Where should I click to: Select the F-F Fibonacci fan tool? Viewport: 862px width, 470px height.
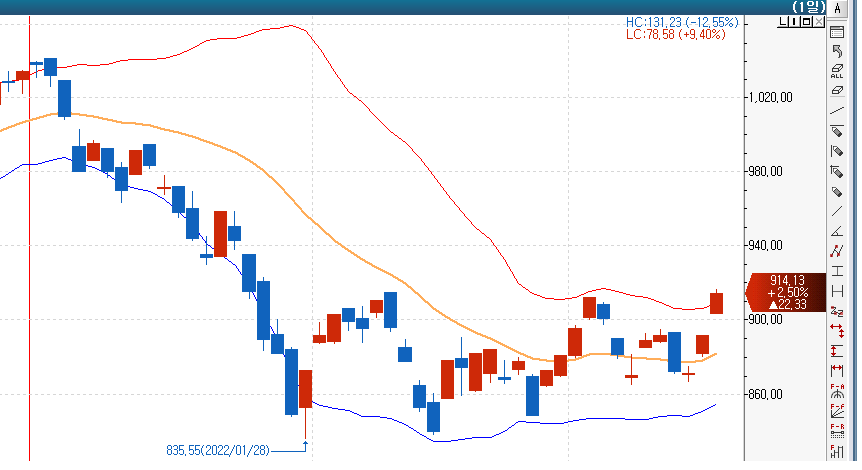[x=837, y=410]
